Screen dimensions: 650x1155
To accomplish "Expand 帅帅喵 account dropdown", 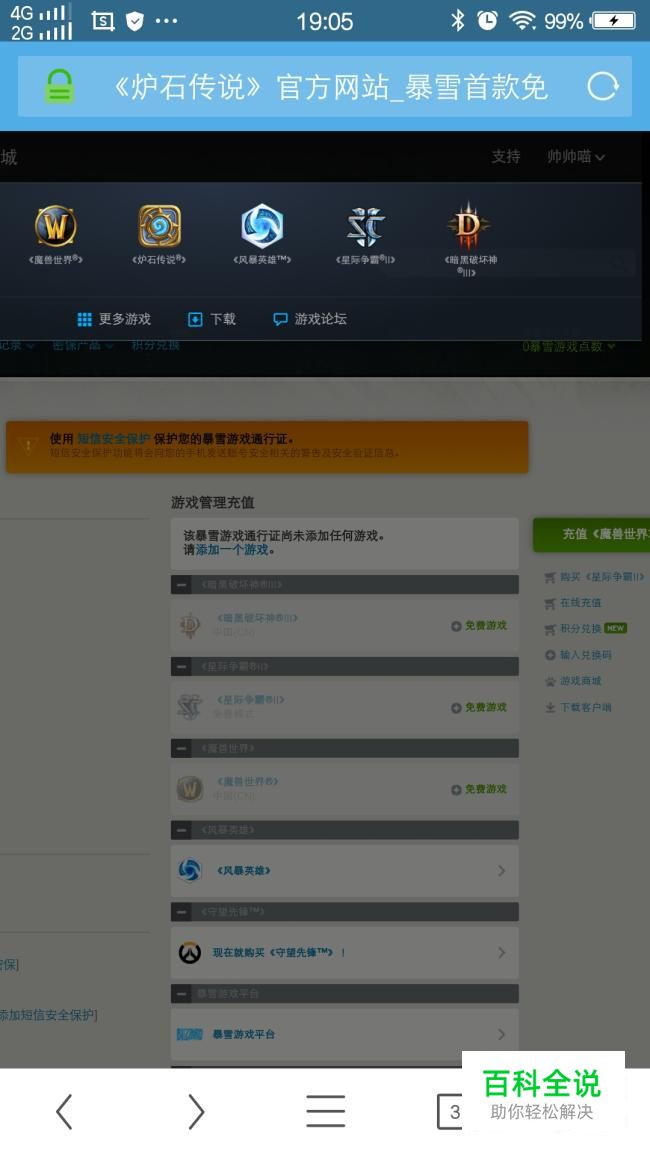I will click(576, 156).
